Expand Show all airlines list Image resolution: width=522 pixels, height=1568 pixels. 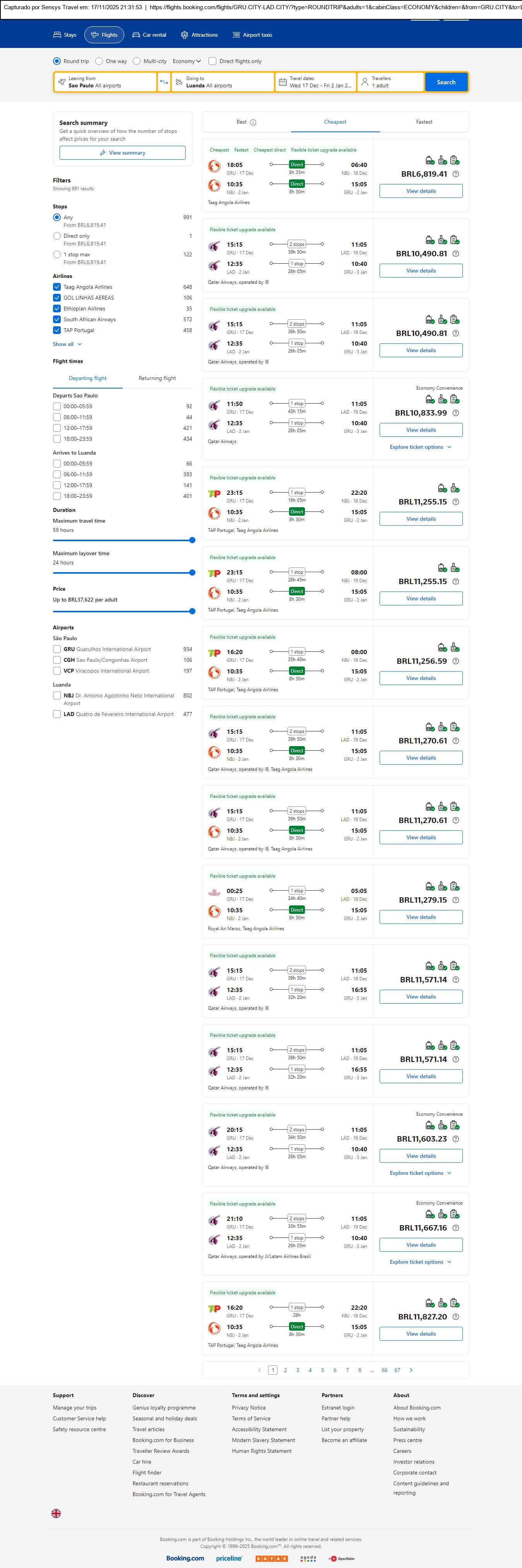tap(67, 344)
